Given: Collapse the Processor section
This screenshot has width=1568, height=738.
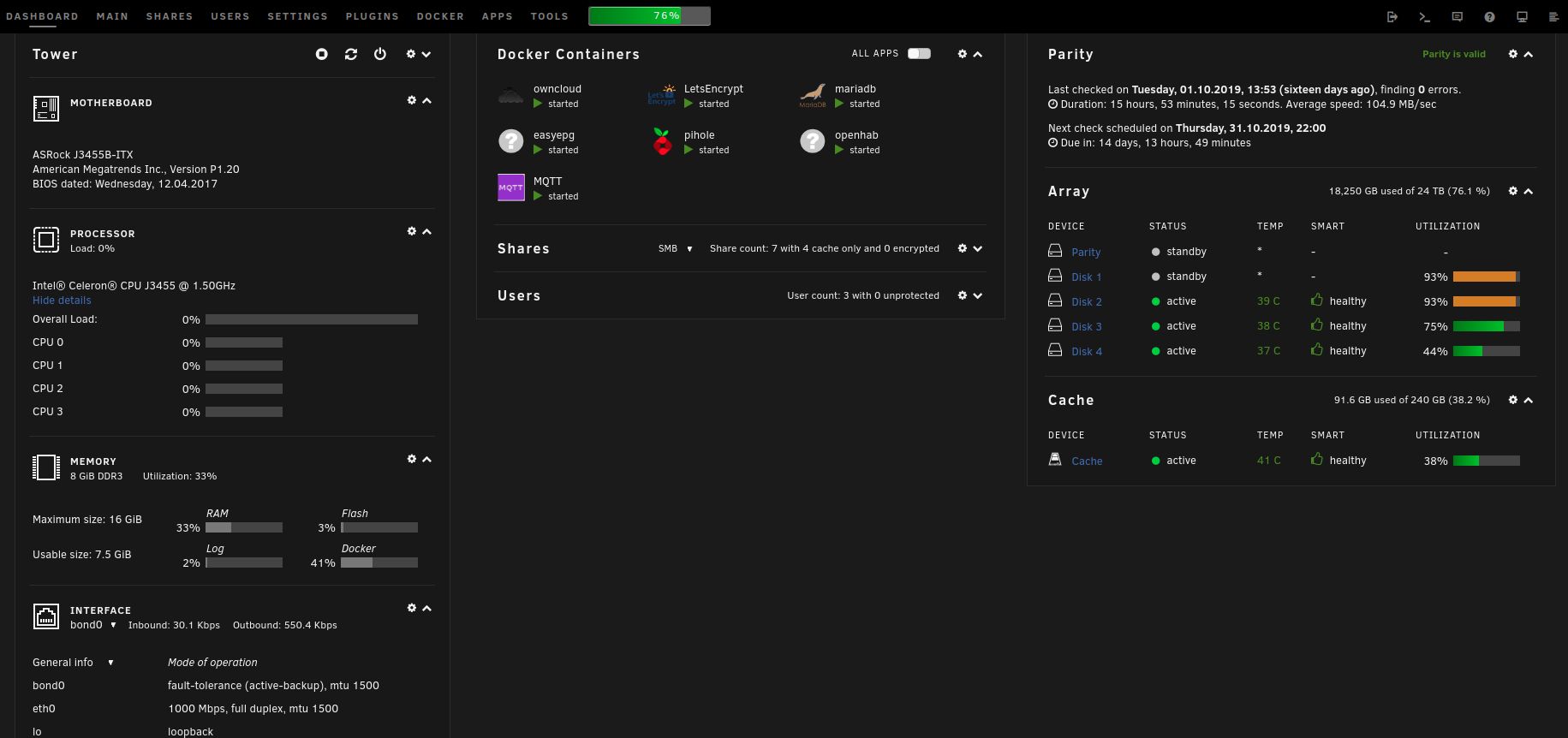Looking at the screenshot, I should [x=427, y=231].
